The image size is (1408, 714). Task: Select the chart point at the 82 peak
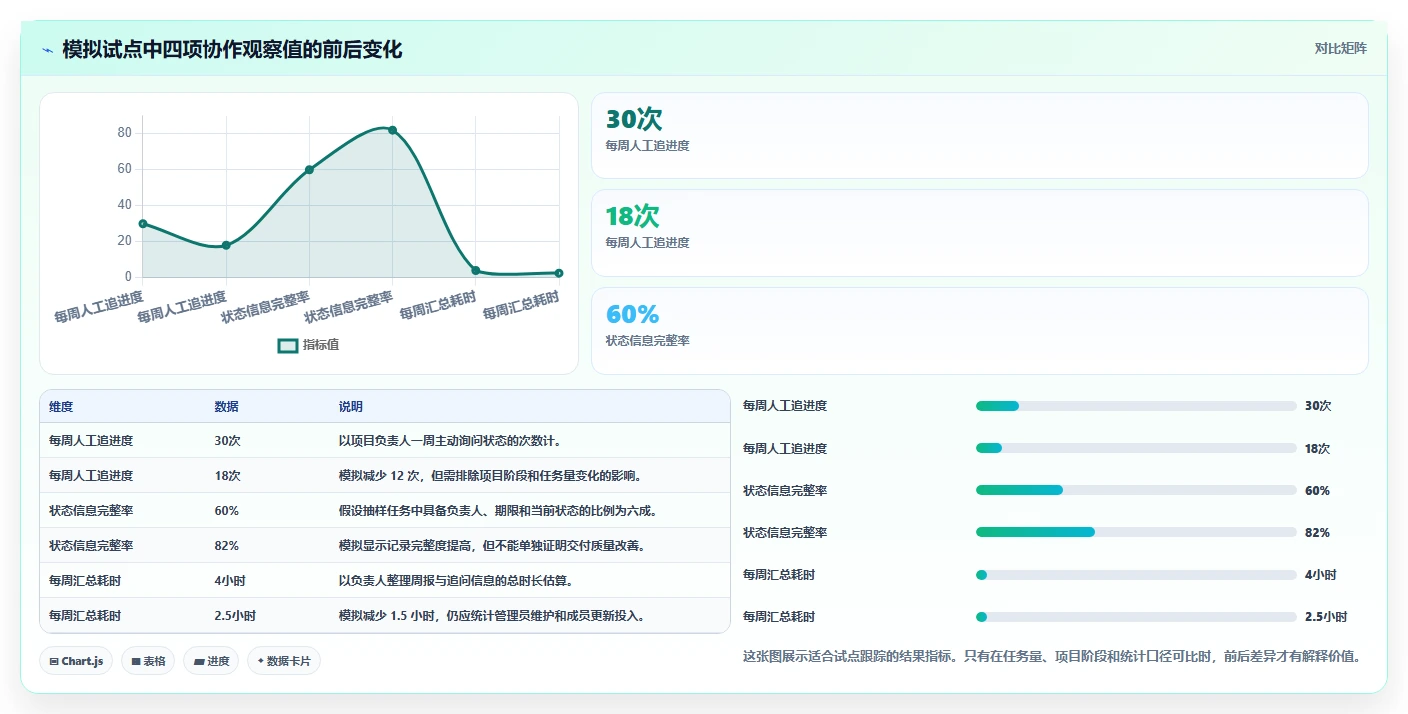tap(392, 130)
